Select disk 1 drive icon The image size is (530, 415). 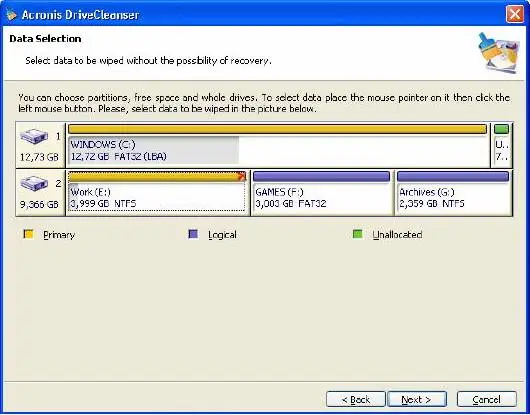click(x=33, y=136)
